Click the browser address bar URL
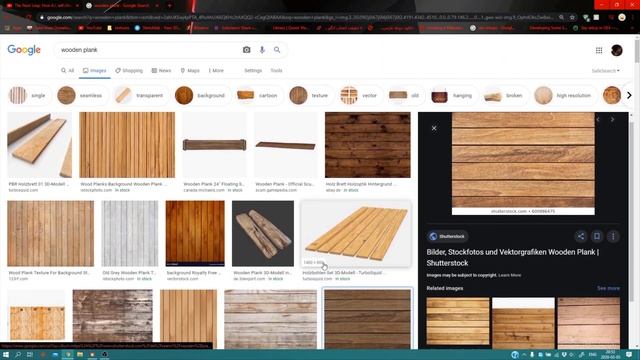Screen dimensions: 640x360 click(300, 18)
